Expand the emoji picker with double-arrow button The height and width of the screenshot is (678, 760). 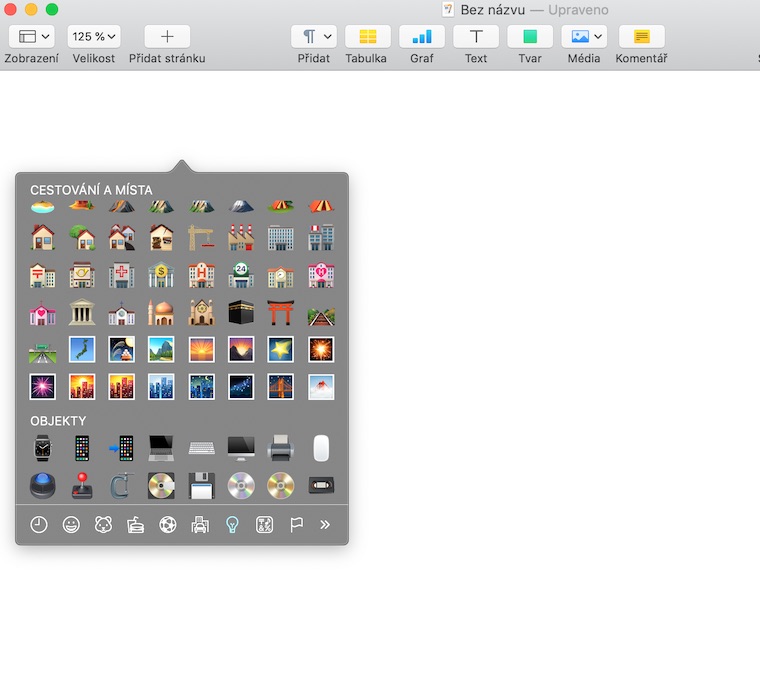(x=325, y=525)
